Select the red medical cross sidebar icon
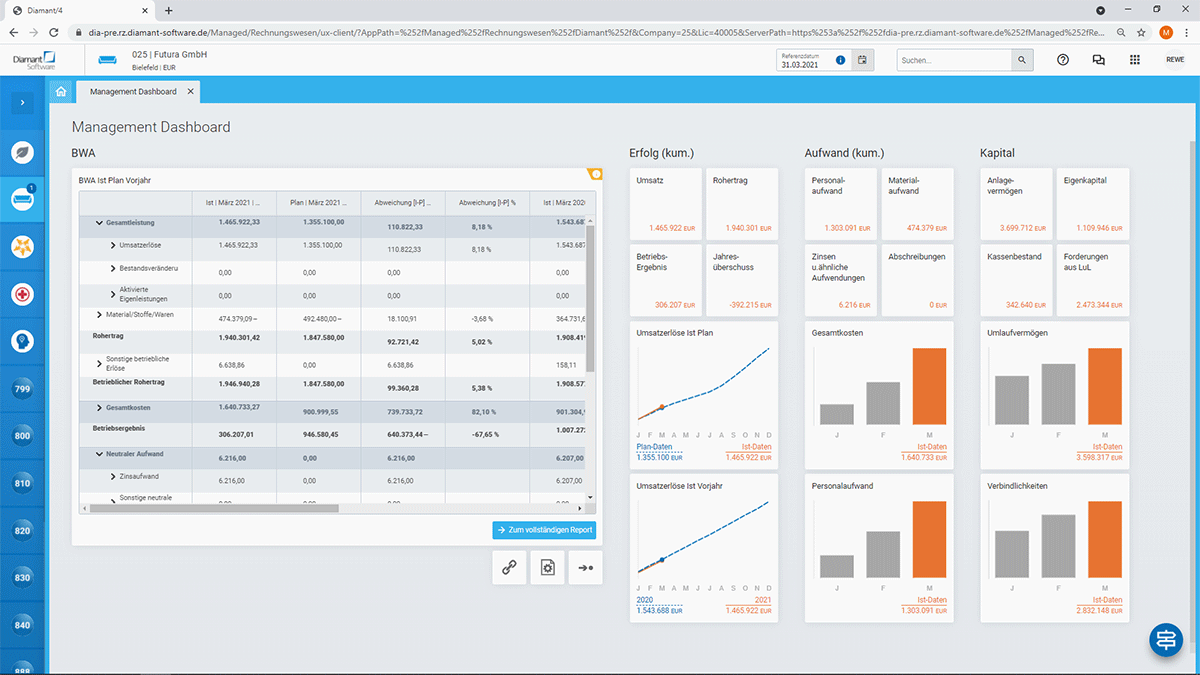1200x675 pixels. pyautogui.click(x=23, y=294)
